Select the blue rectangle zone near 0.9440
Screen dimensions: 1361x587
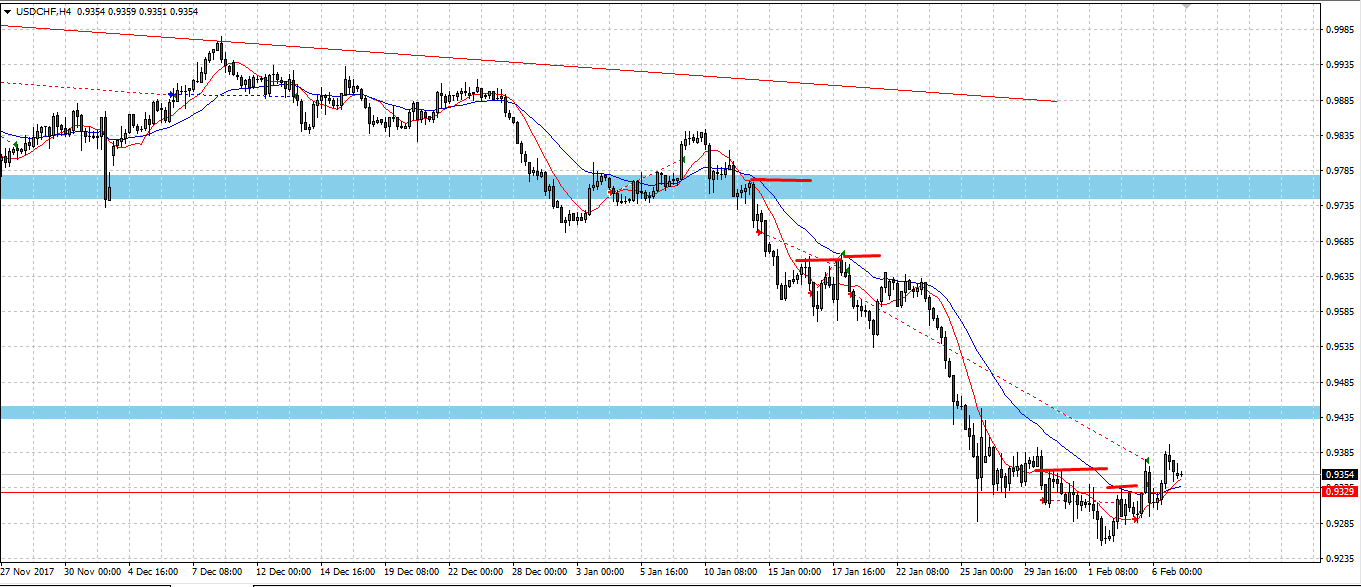(660, 412)
